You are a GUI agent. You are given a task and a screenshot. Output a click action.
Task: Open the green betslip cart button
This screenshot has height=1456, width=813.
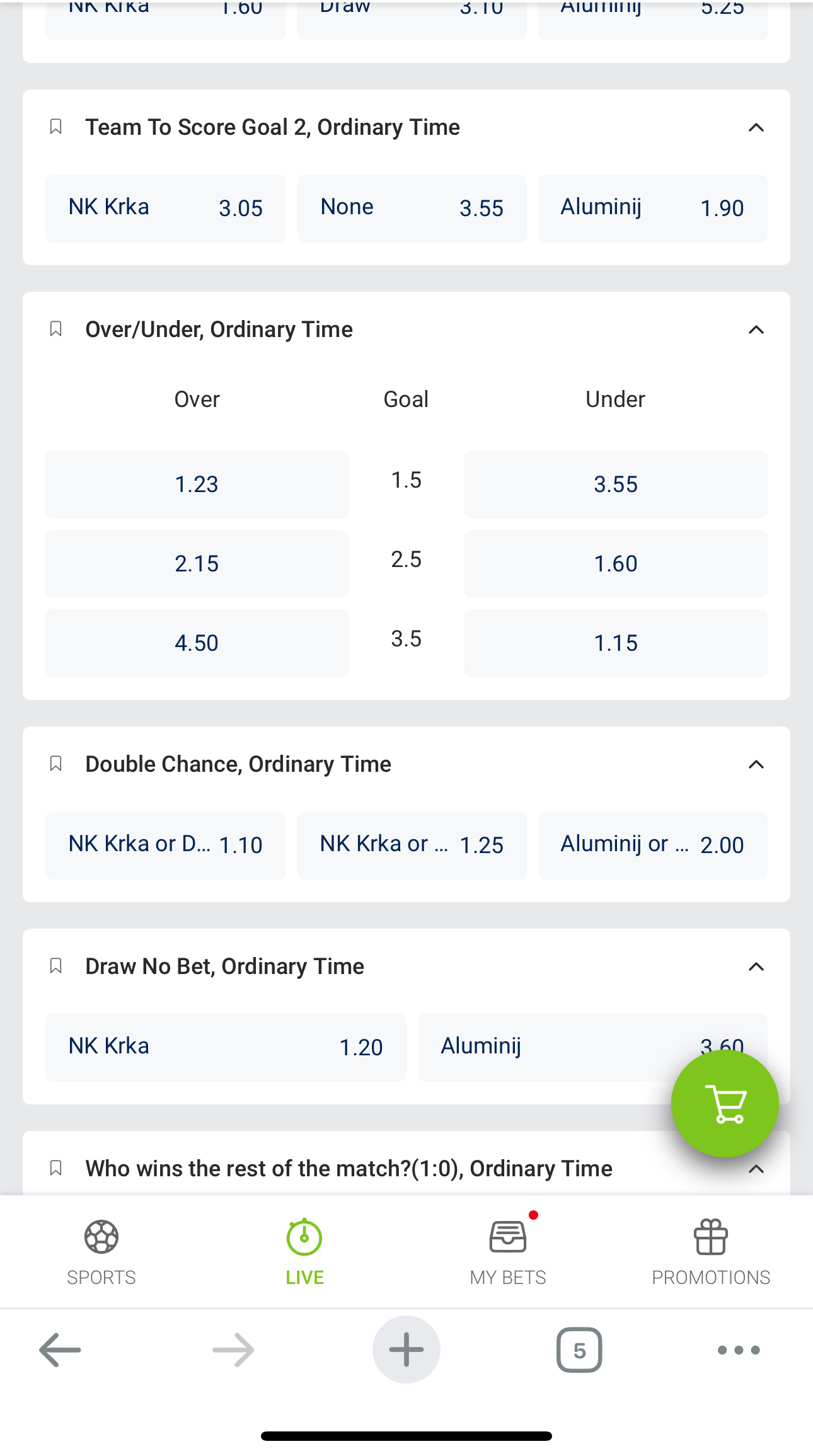point(724,1103)
